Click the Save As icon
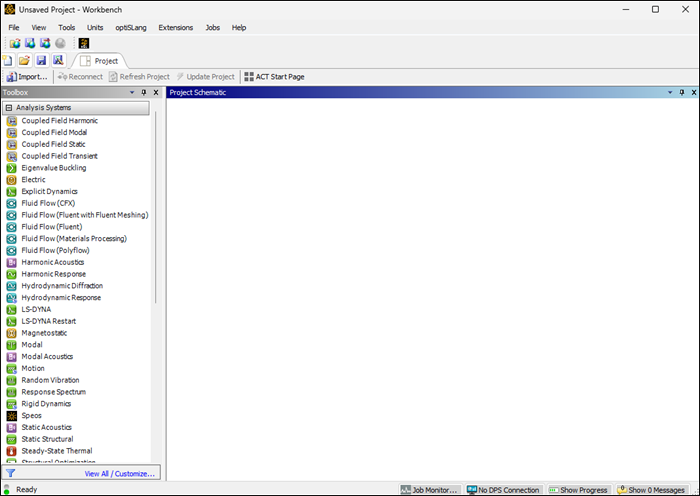700x496 pixels. (58, 60)
